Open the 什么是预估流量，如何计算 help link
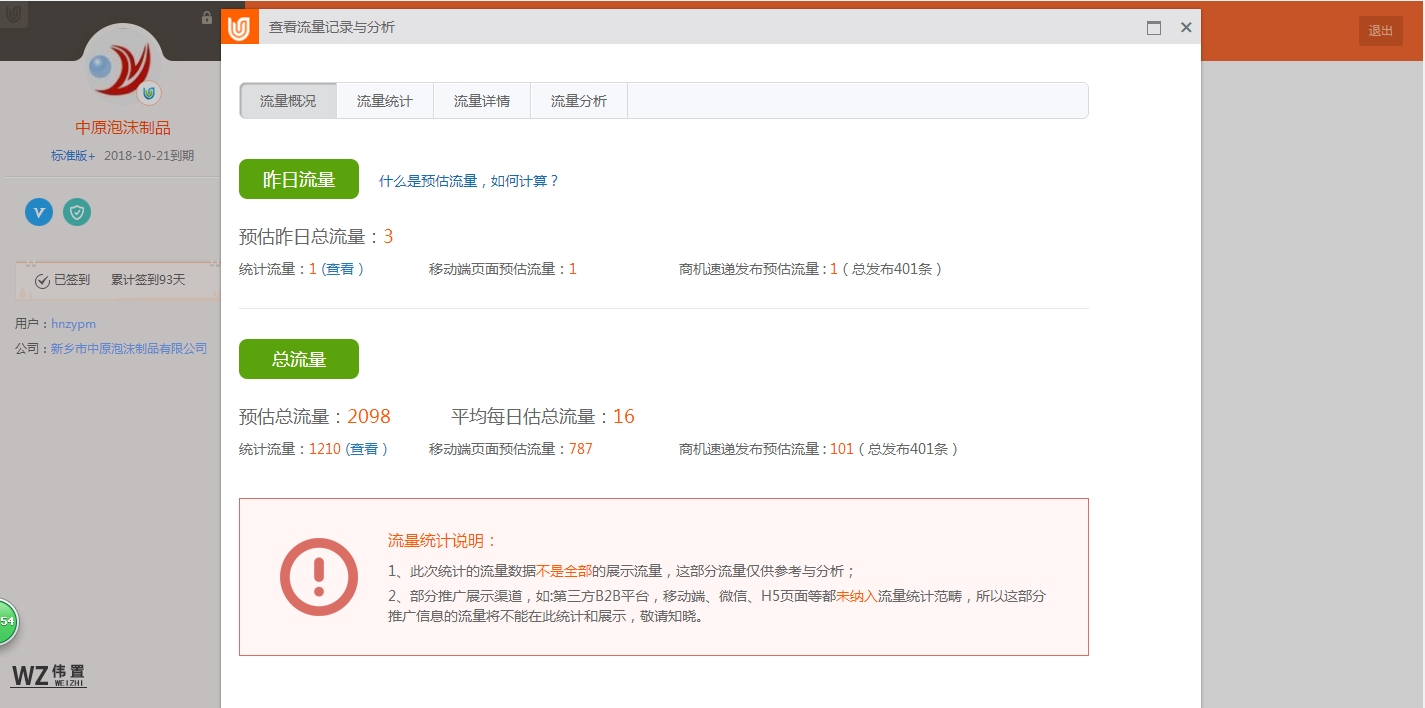Viewport: 1425px width, 708px height. pyautogui.click(x=468, y=181)
